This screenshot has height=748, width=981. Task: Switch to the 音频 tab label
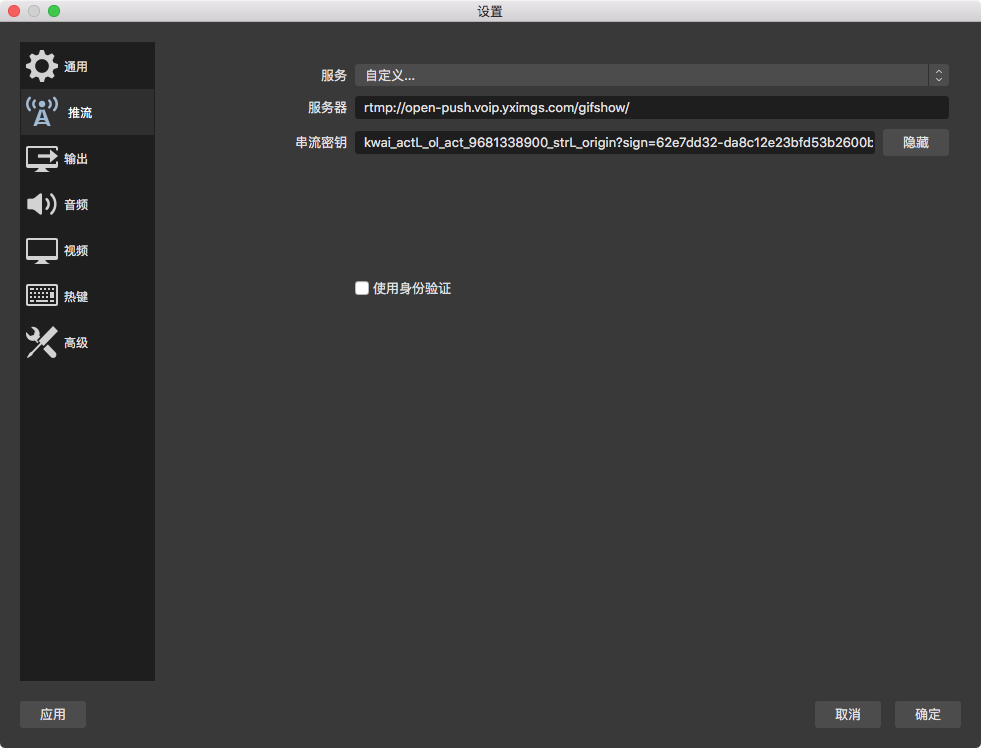point(76,205)
